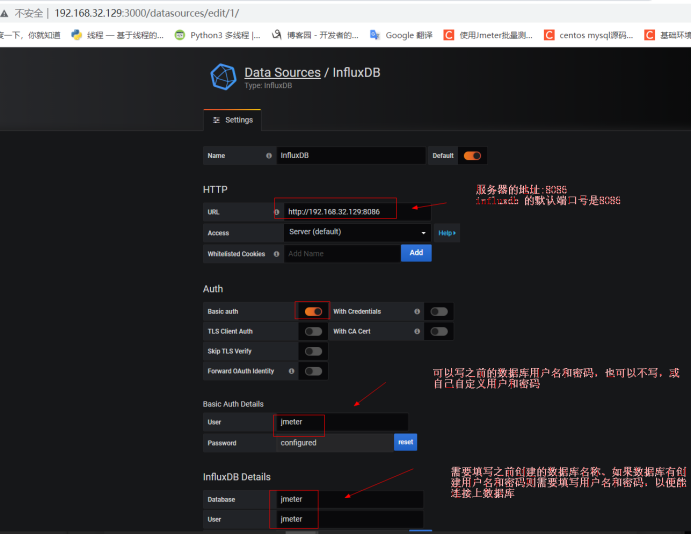Image resolution: width=692 pixels, height=534 pixels.
Task: Click the InfluxDB Details heading
Action: pos(237,477)
